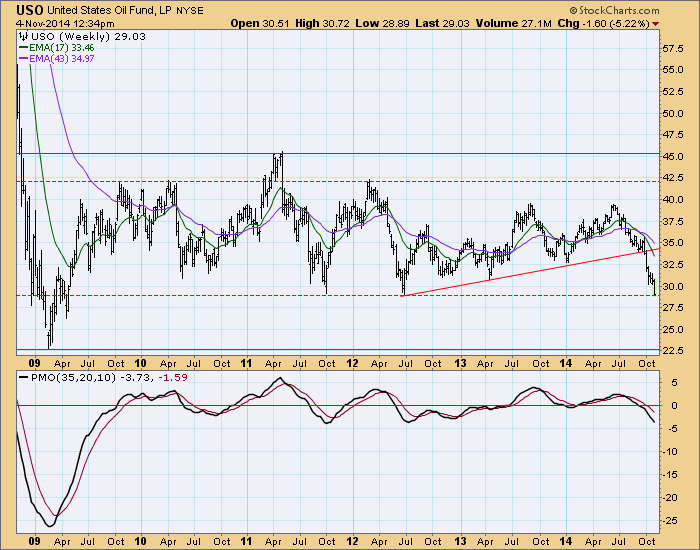
Task: Click the 30.0 price axis label
Action: point(673,287)
